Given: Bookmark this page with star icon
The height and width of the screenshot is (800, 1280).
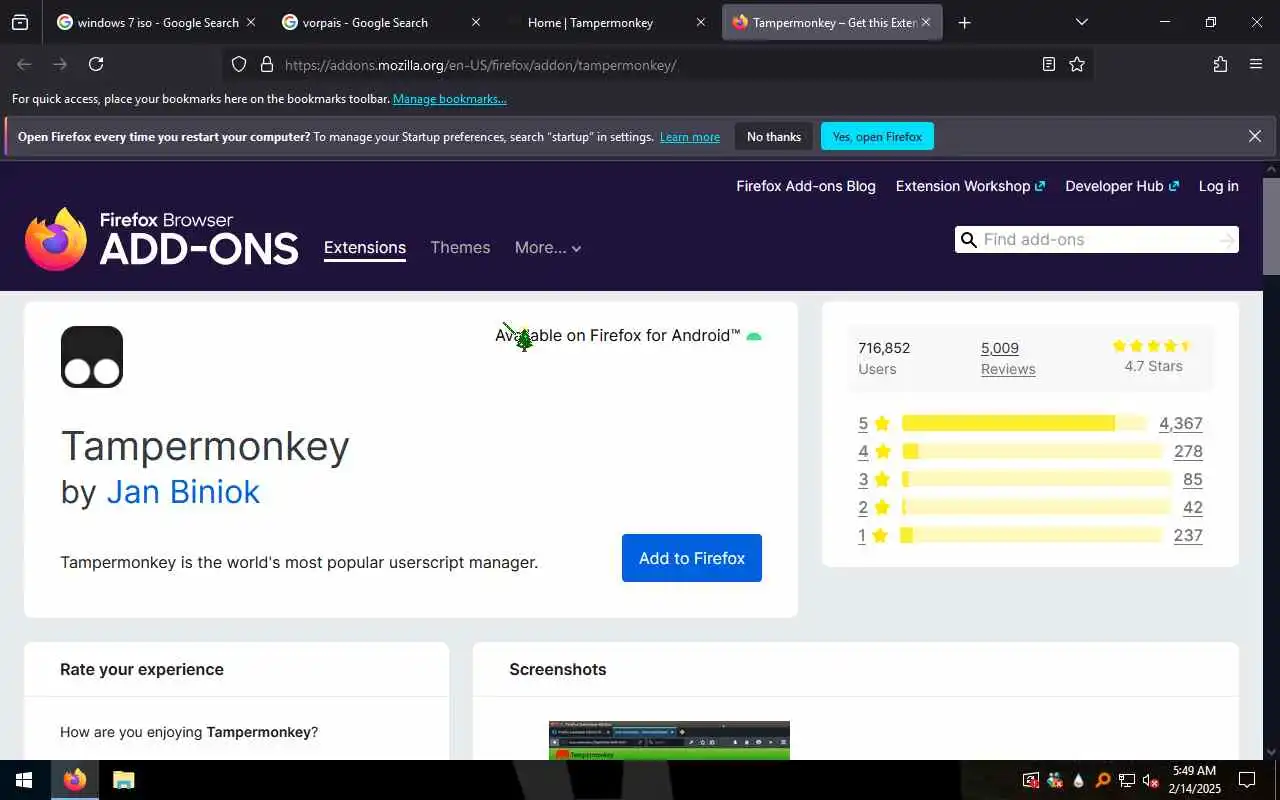Looking at the screenshot, I should pyautogui.click(x=1077, y=64).
